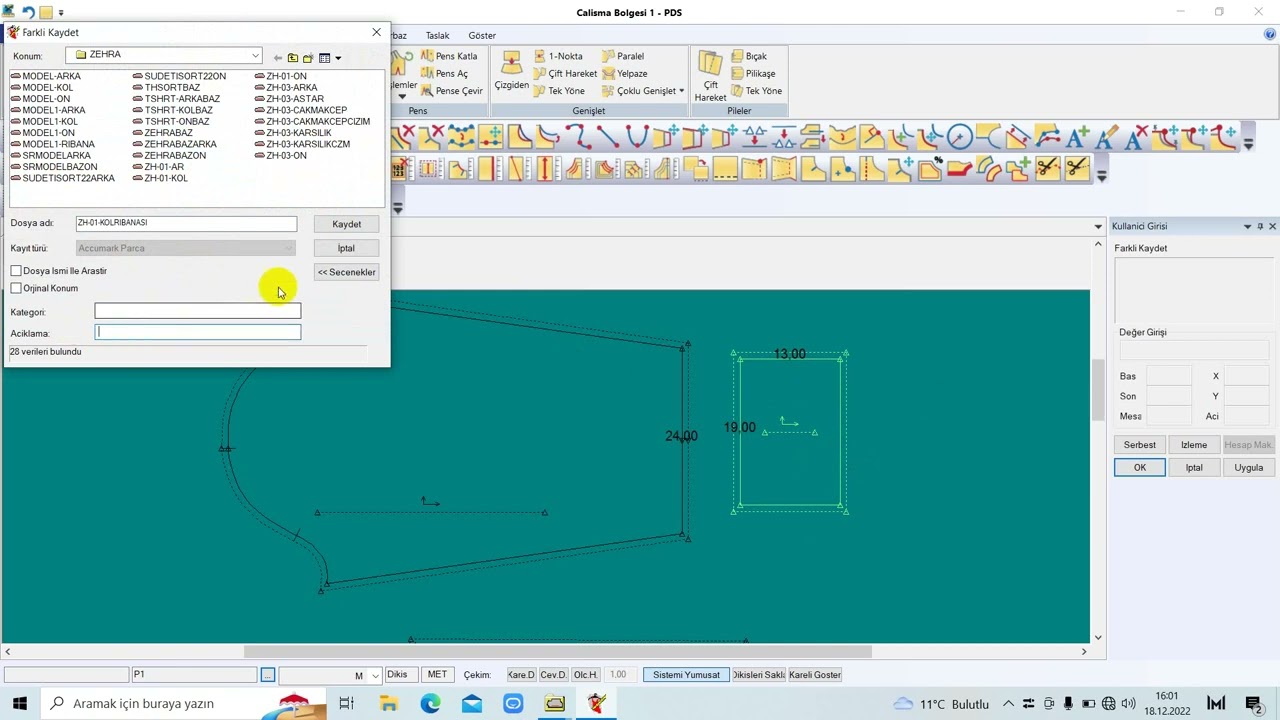Tick the Orjinal Konum checkbox

point(16,288)
